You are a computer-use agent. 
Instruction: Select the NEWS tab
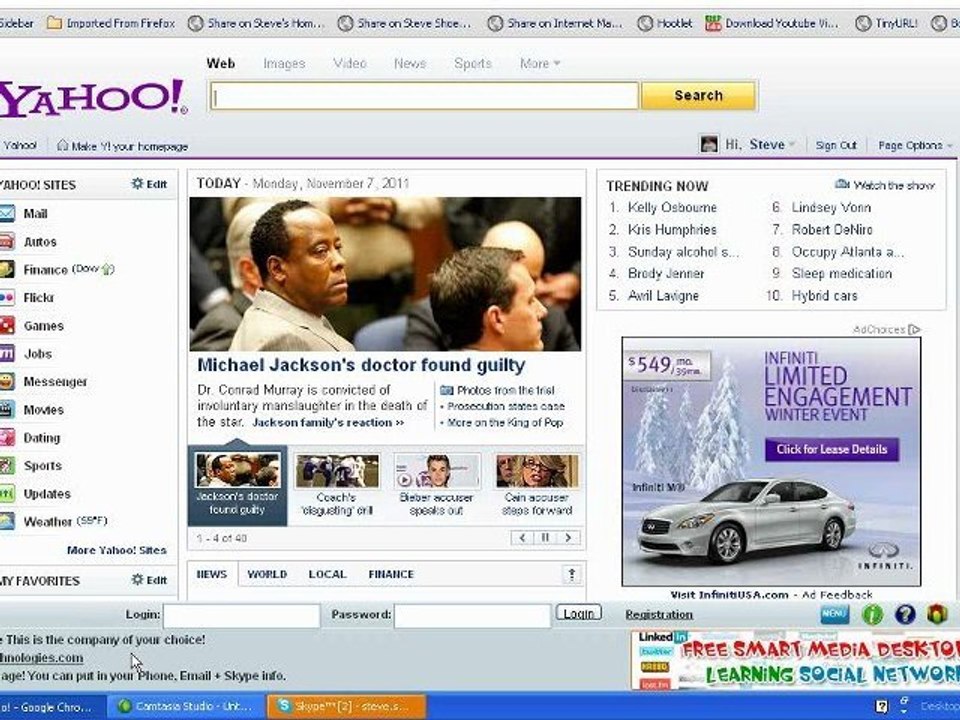[212, 574]
